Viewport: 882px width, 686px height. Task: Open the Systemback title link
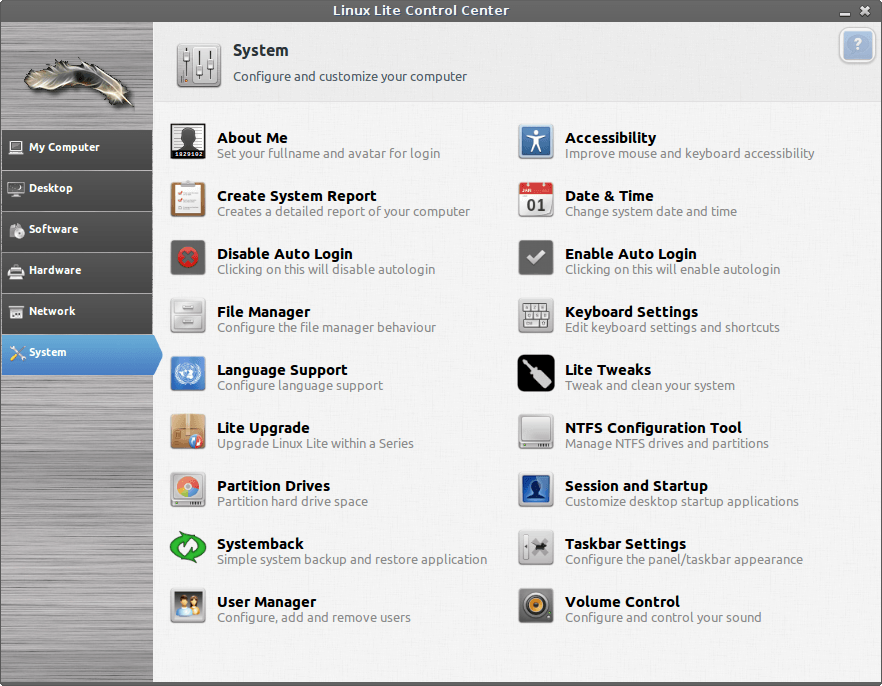(x=260, y=544)
